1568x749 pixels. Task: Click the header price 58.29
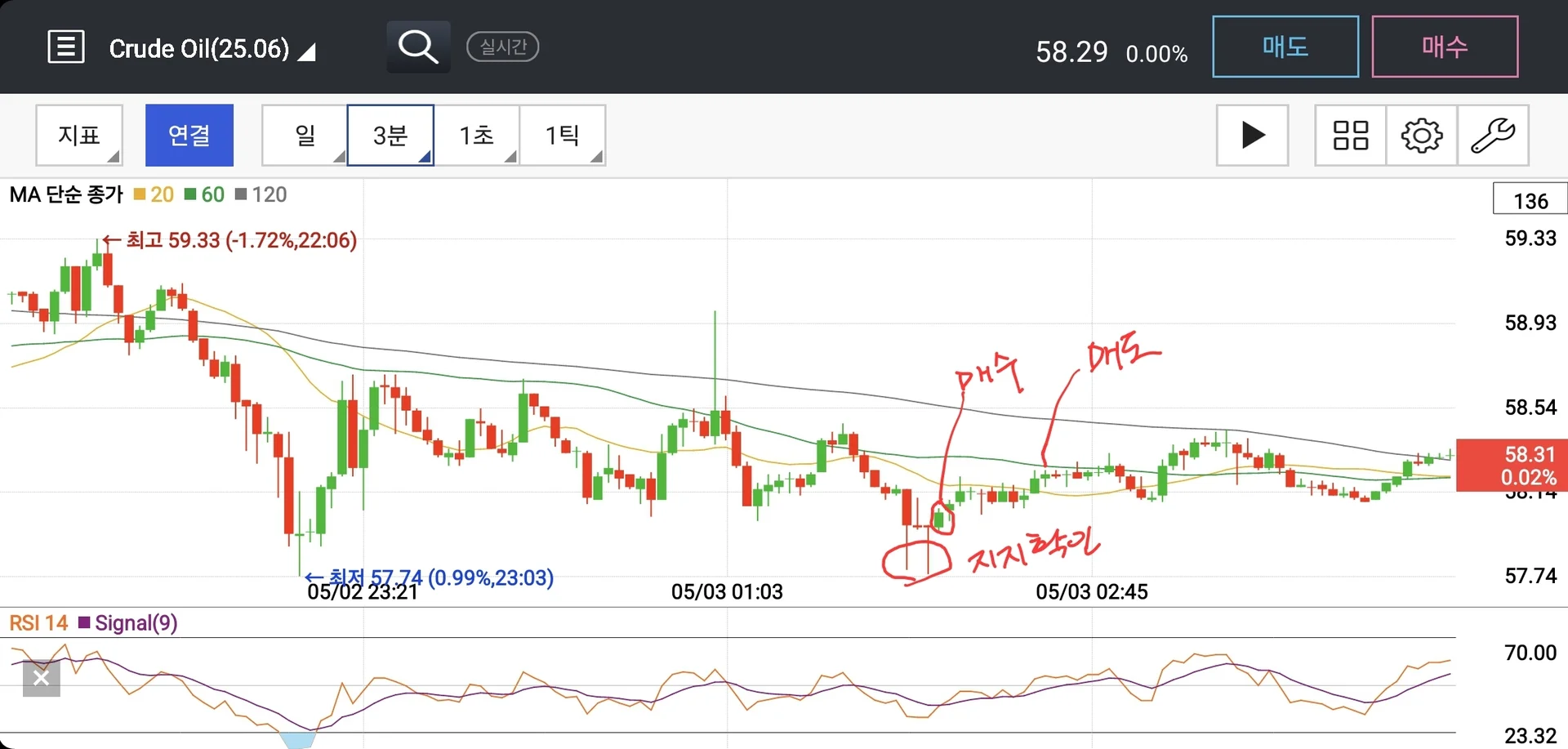click(1071, 52)
